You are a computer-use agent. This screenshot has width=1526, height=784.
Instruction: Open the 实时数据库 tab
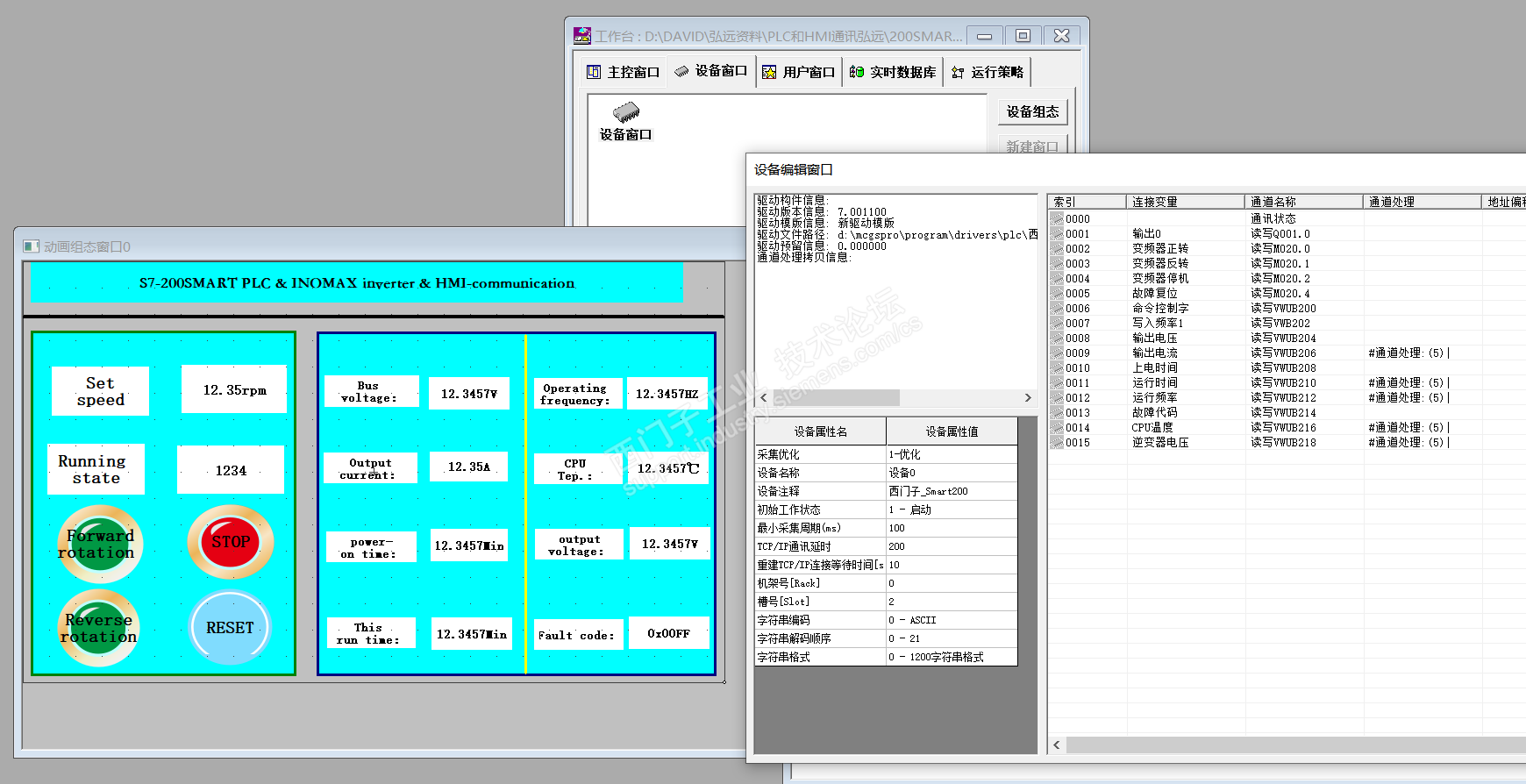click(x=893, y=72)
